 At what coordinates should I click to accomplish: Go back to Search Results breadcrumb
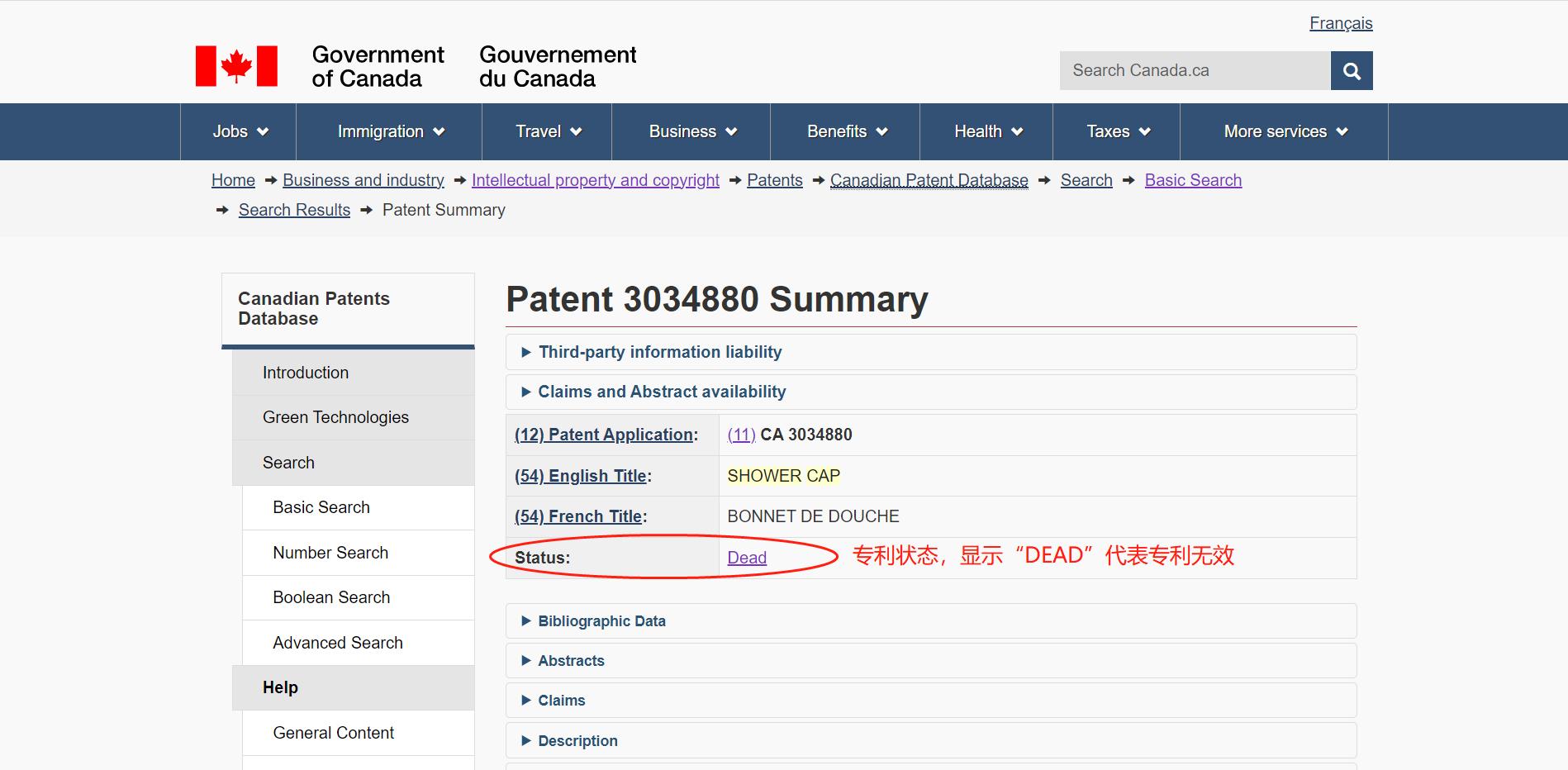pos(293,209)
